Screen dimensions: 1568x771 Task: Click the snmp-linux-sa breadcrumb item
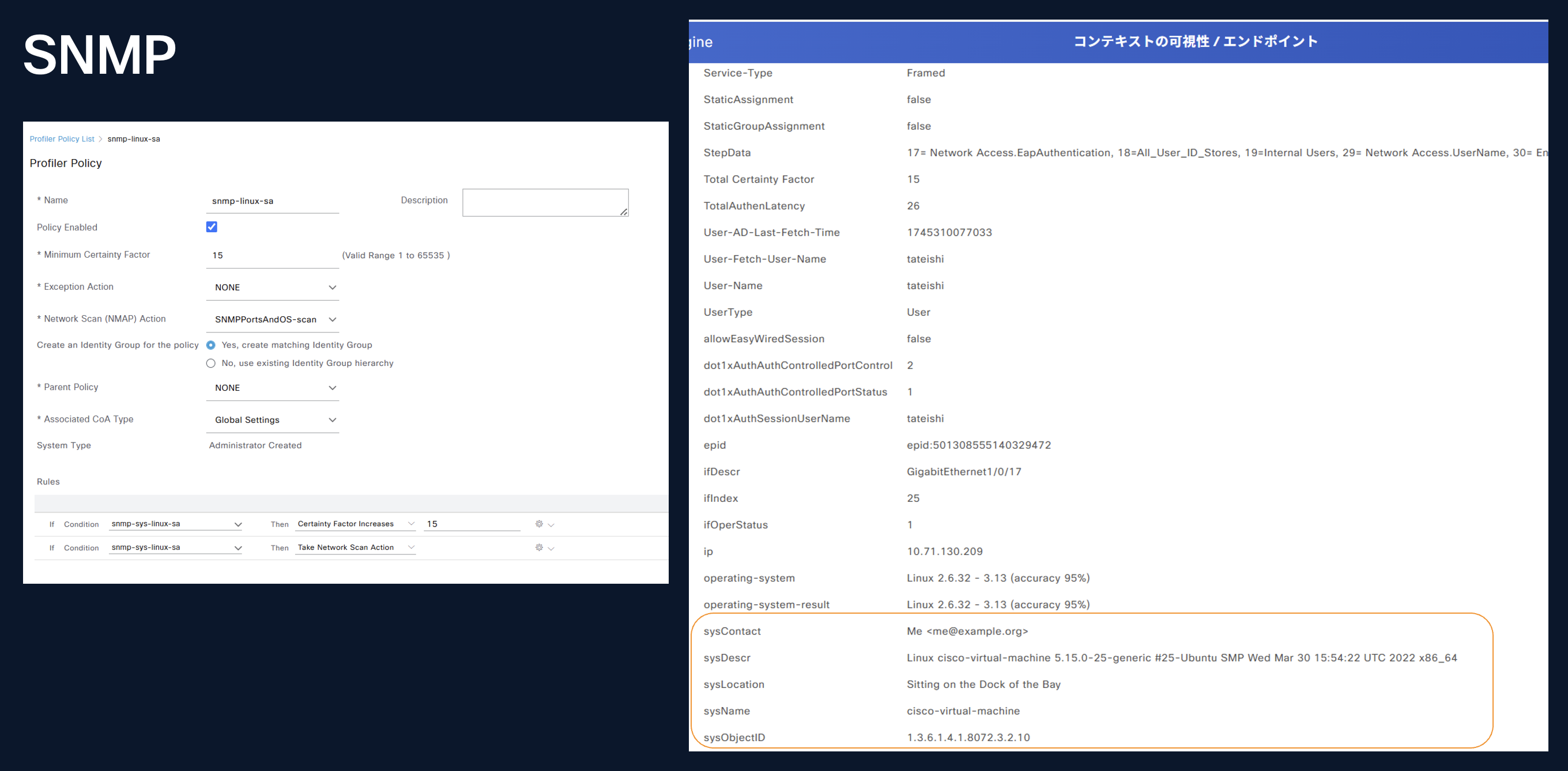coord(133,139)
